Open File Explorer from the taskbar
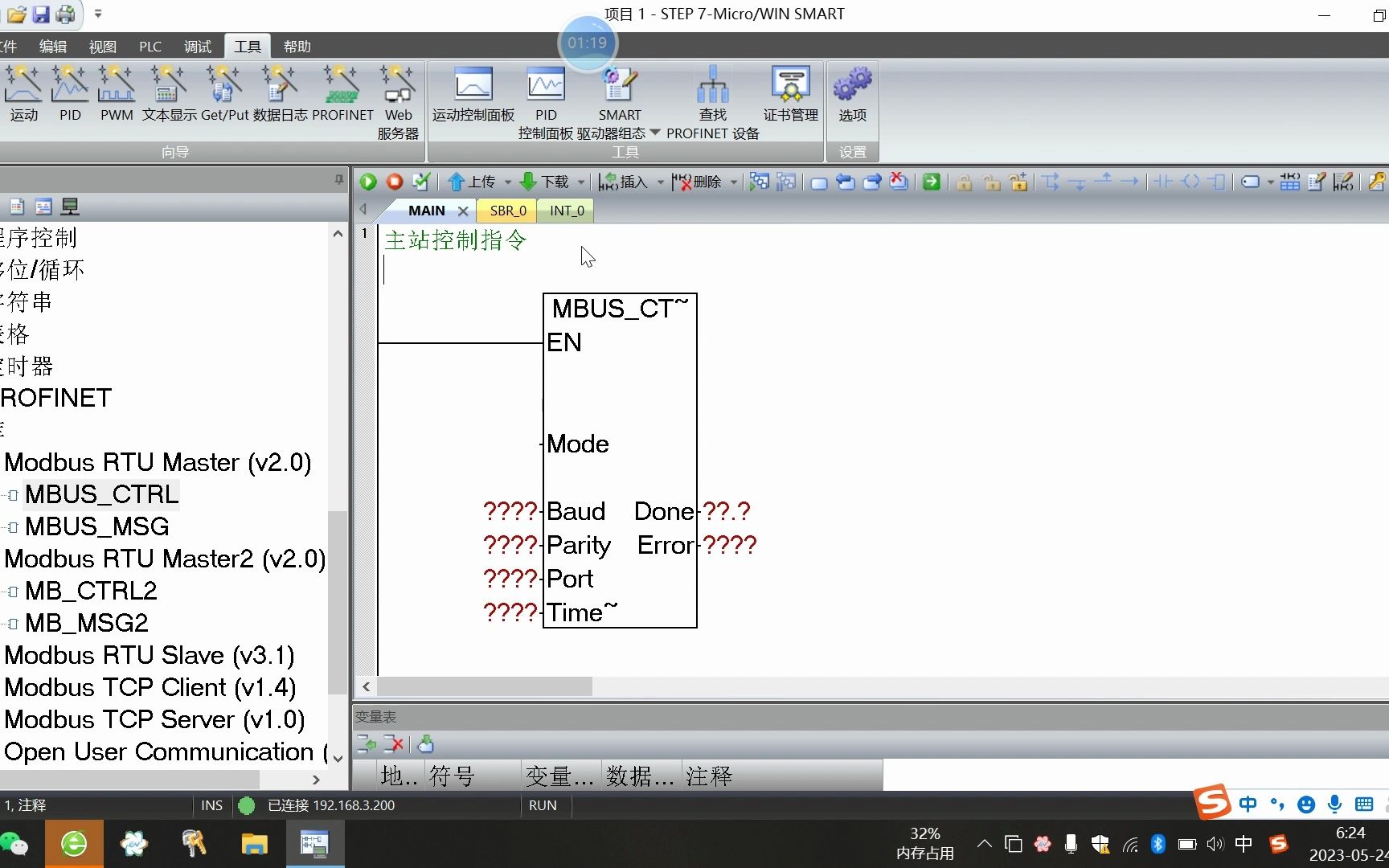The height and width of the screenshot is (868, 1389). click(x=254, y=844)
